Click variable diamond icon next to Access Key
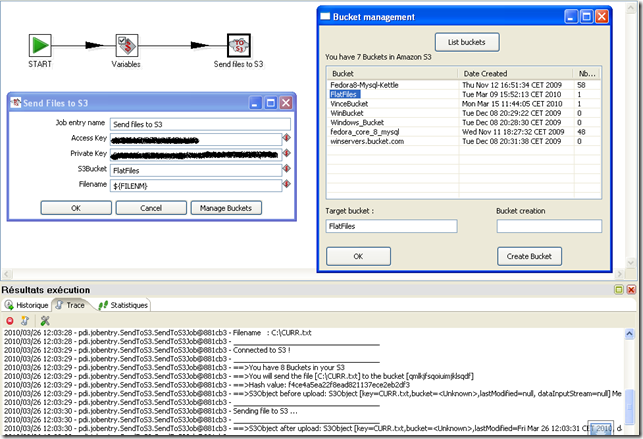The height and width of the screenshot is (439, 643). click(x=286, y=139)
